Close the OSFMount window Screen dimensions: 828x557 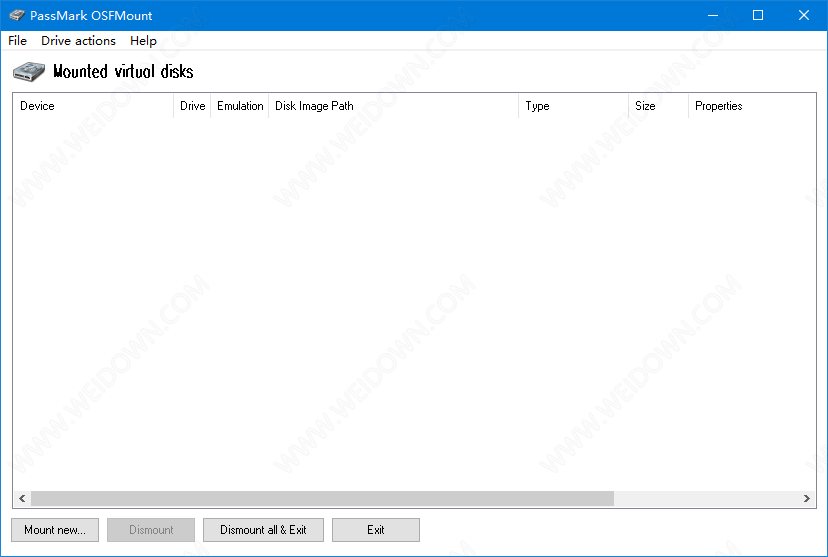click(804, 15)
